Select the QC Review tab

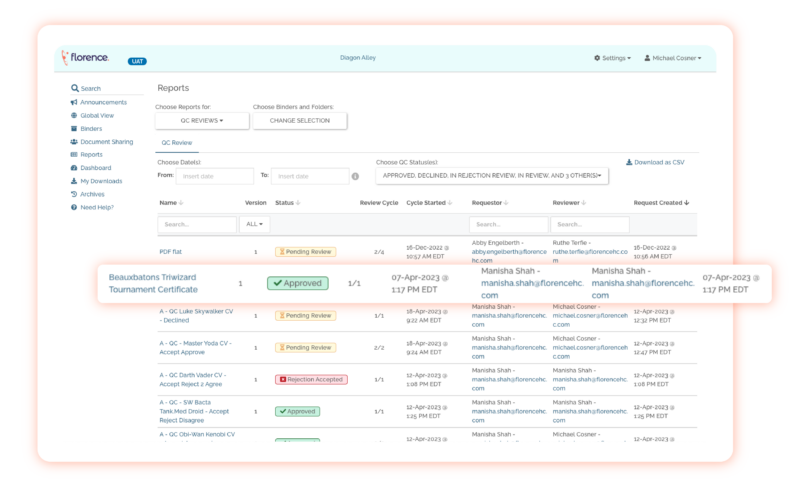[x=177, y=143]
